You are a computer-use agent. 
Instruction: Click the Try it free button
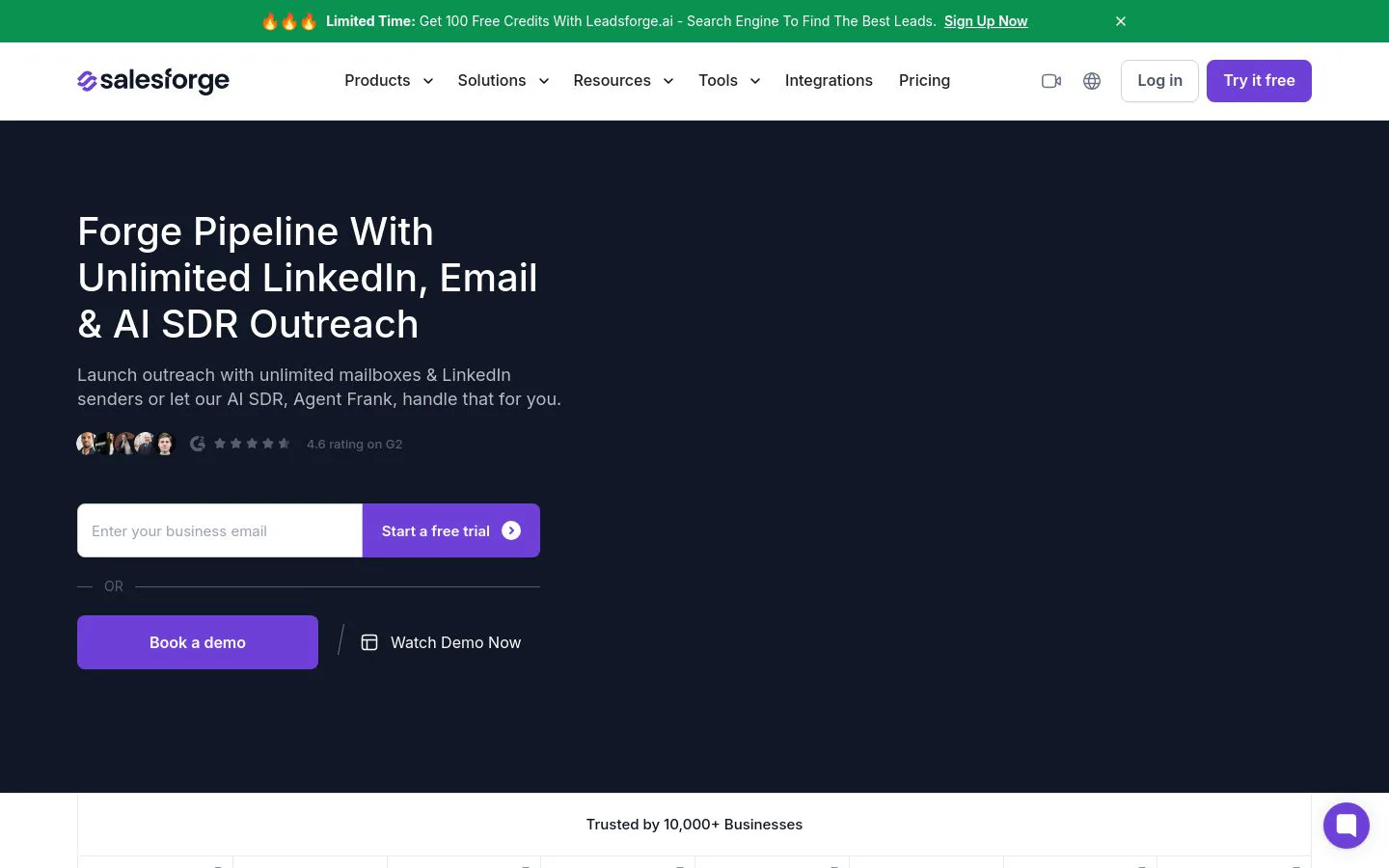[1259, 81]
